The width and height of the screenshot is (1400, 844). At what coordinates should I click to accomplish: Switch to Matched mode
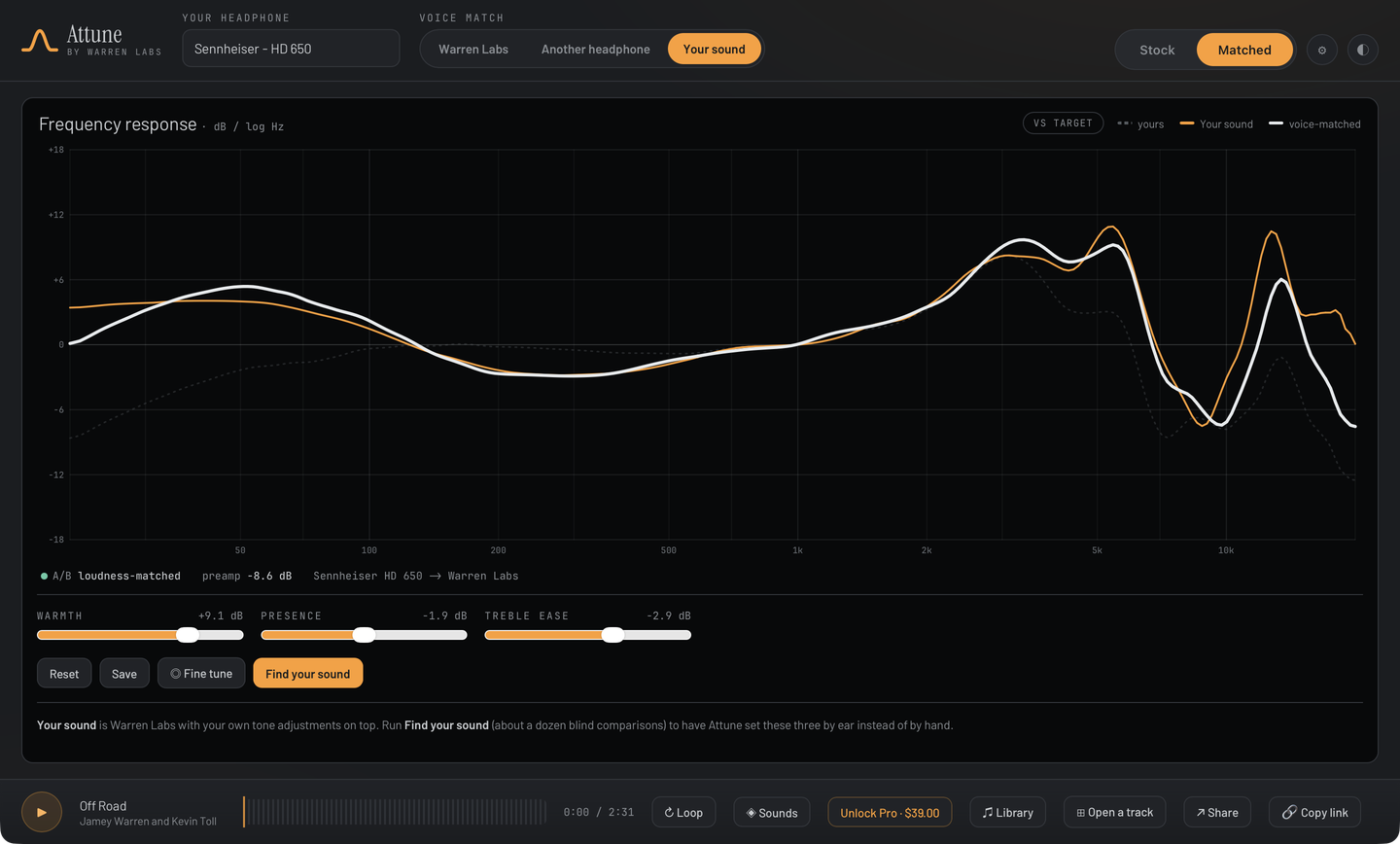click(x=1244, y=50)
